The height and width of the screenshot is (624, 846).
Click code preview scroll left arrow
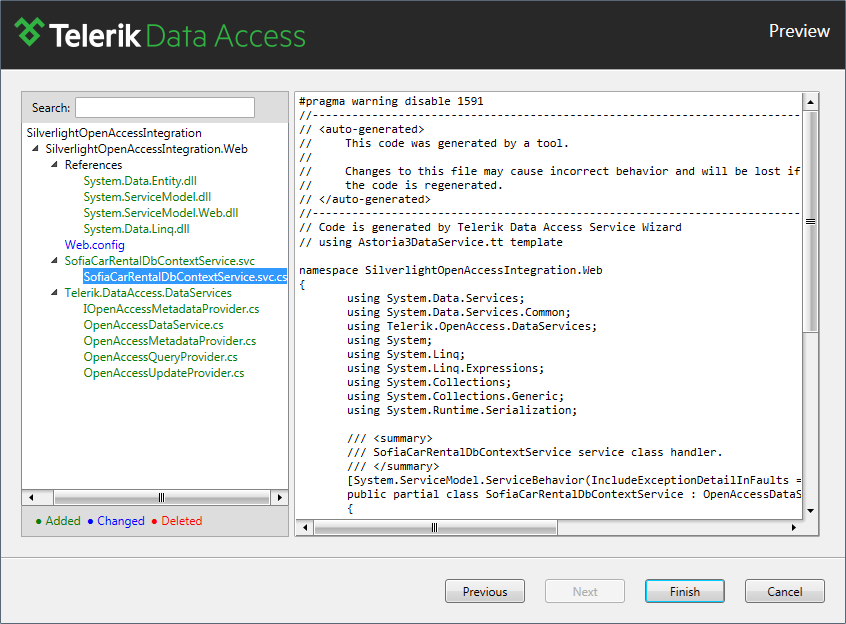(x=305, y=527)
